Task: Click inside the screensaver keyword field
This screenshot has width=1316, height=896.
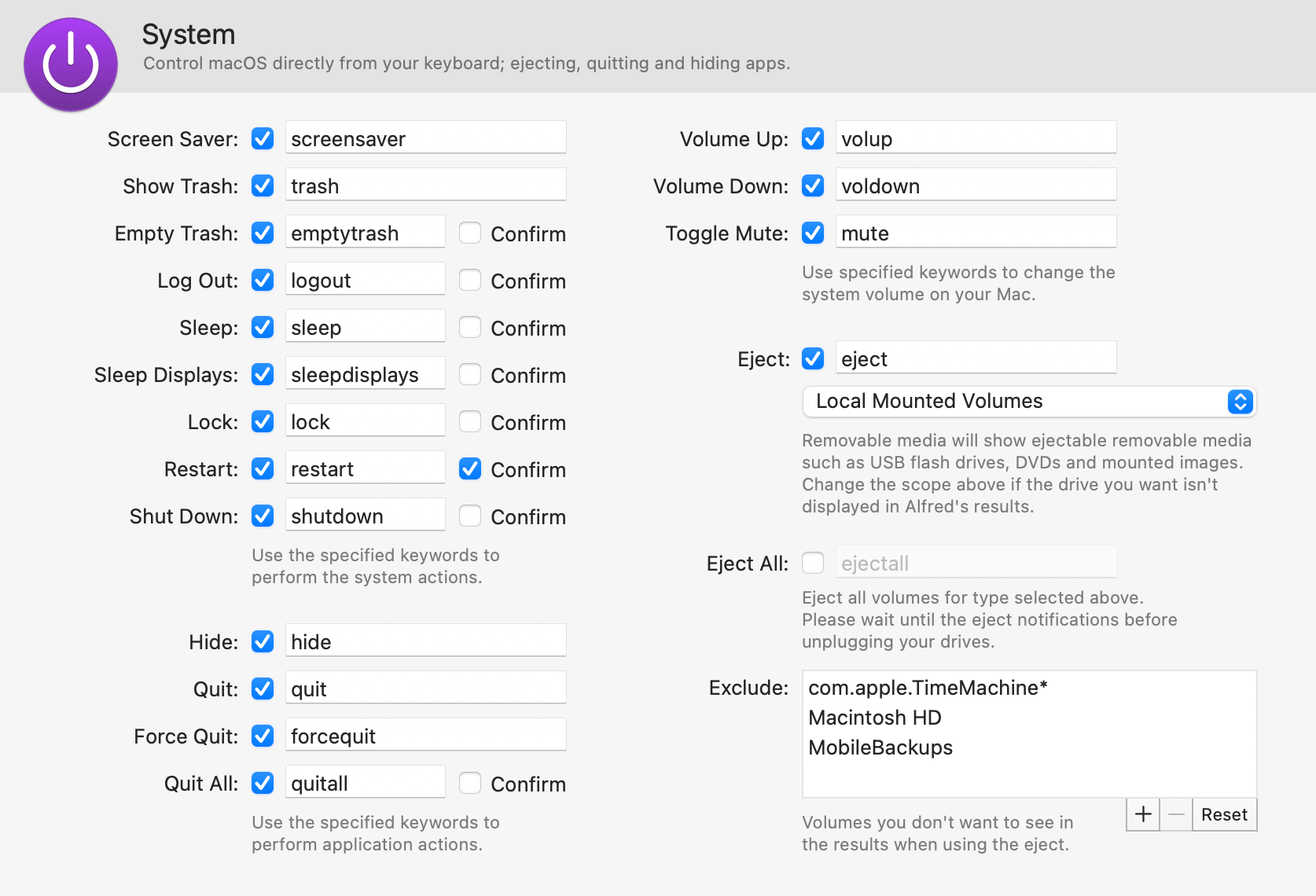Action: (425, 138)
